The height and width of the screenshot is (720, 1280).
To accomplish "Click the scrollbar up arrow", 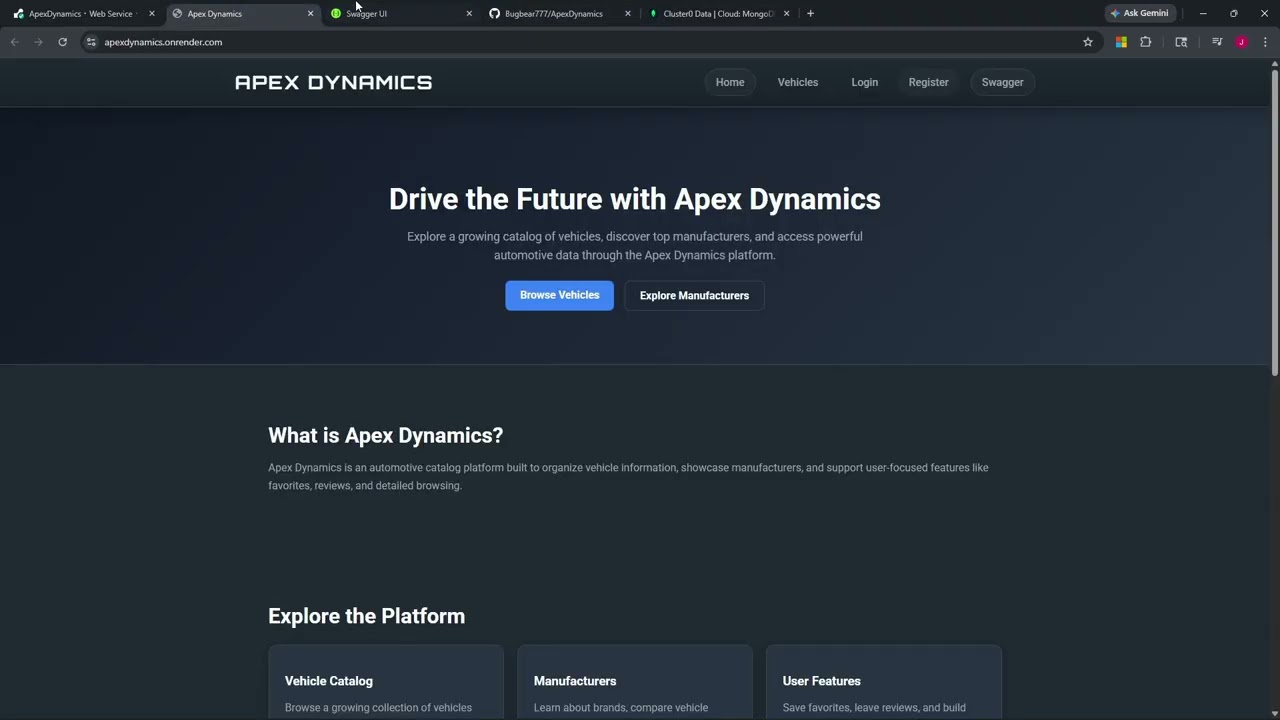I will click(x=1274, y=64).
